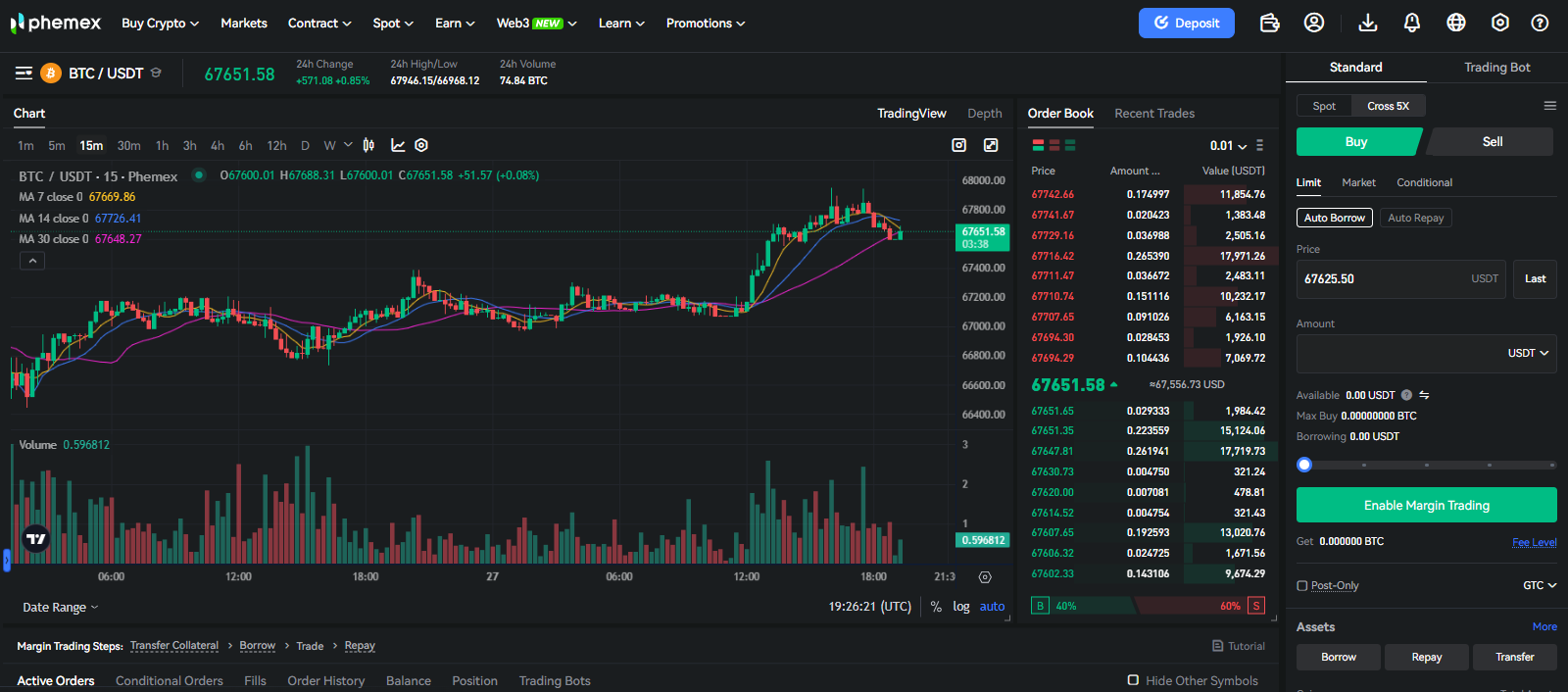The width and height of the screenshot is (1568, 692).
Task: Collapse the chart indicator legend
Action: coord(32,261)
